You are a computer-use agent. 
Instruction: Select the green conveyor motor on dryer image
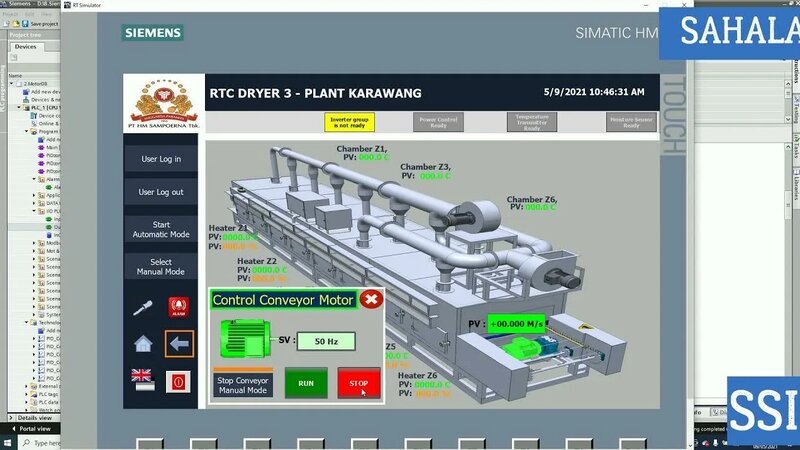[521, 349]
